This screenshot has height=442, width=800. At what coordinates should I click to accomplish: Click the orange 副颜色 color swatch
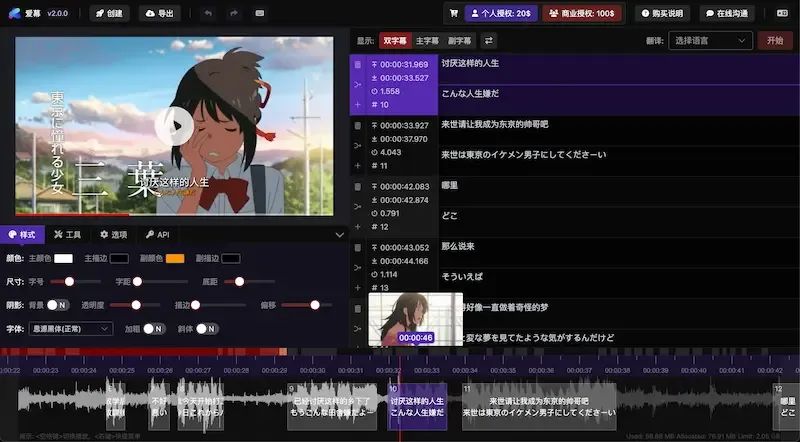(175, 258)
